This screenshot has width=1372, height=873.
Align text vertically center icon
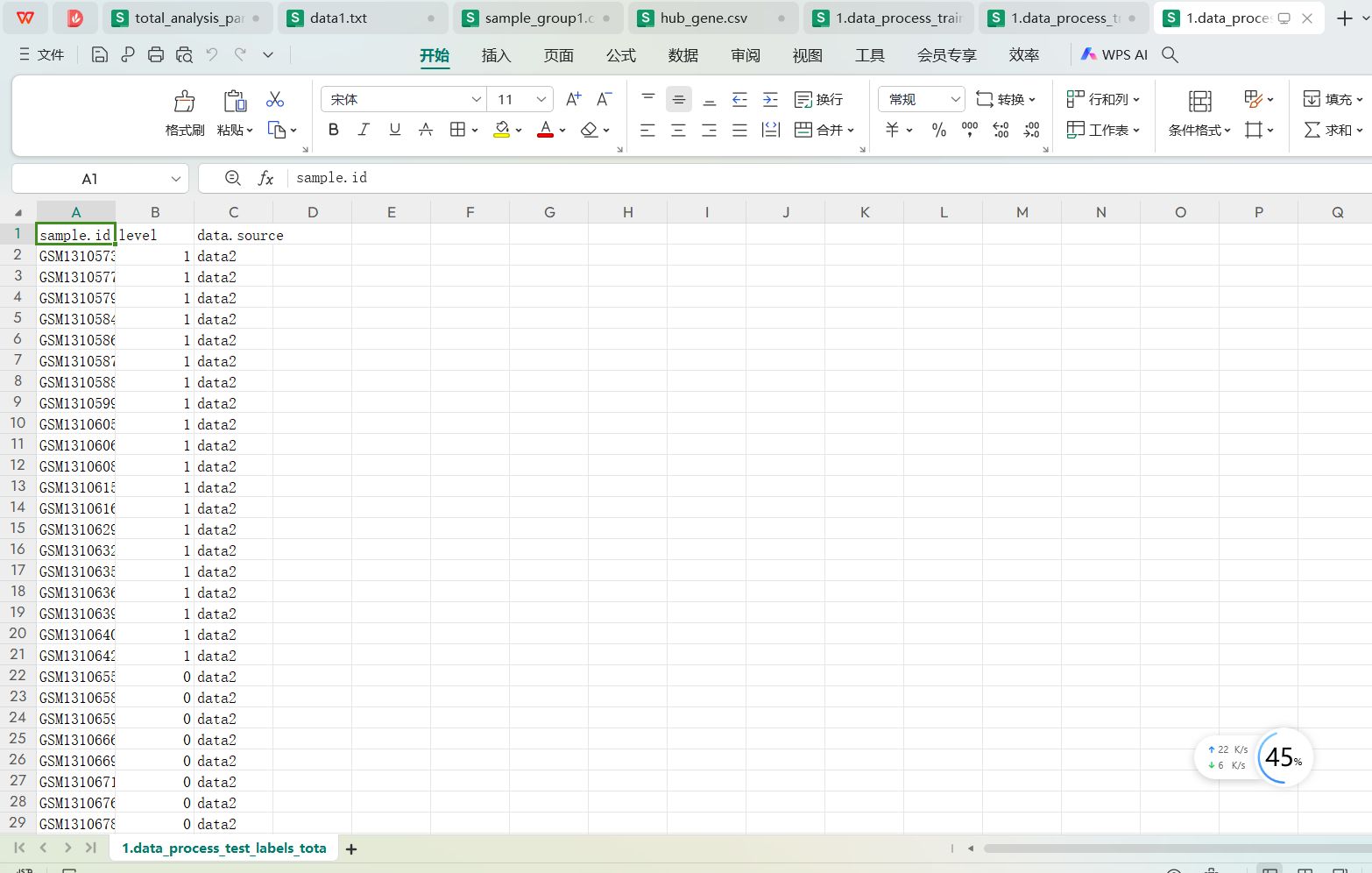679,99
